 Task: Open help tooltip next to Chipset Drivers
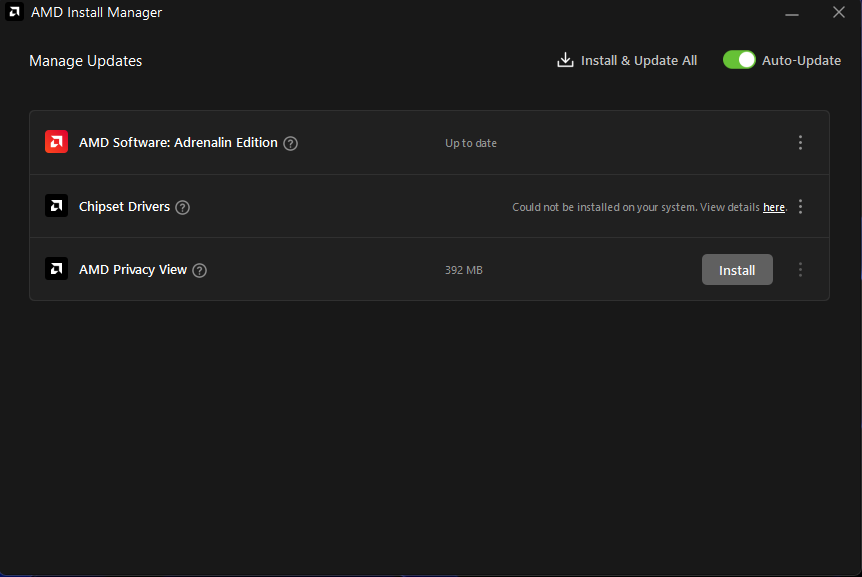pos(183,207)
